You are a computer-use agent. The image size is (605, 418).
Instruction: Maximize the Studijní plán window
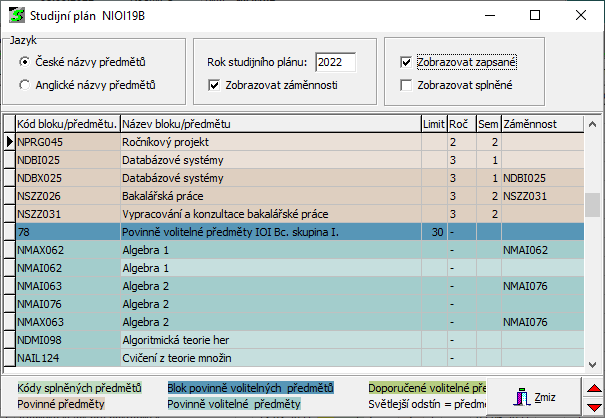534,16
